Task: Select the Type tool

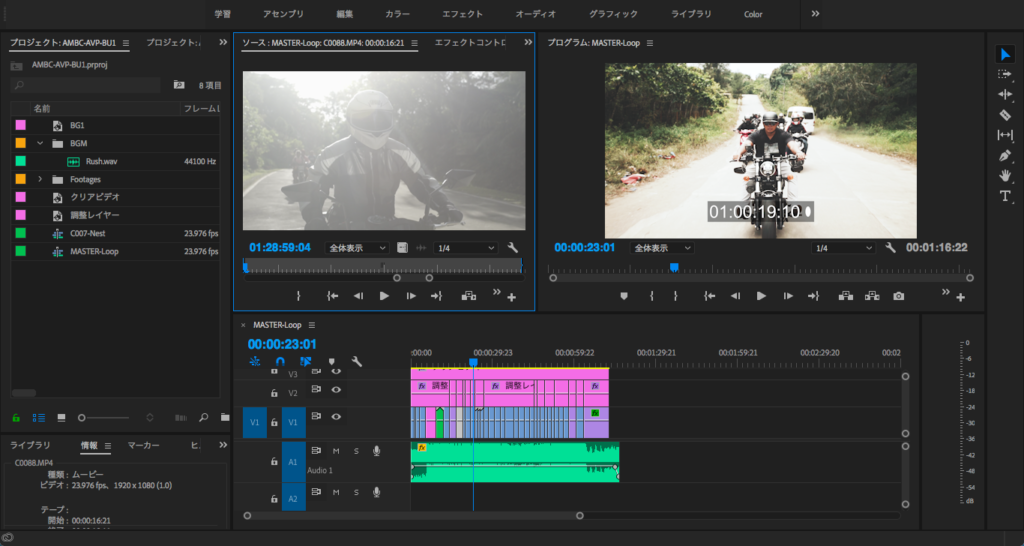Action: click(x=1005, y=196)
